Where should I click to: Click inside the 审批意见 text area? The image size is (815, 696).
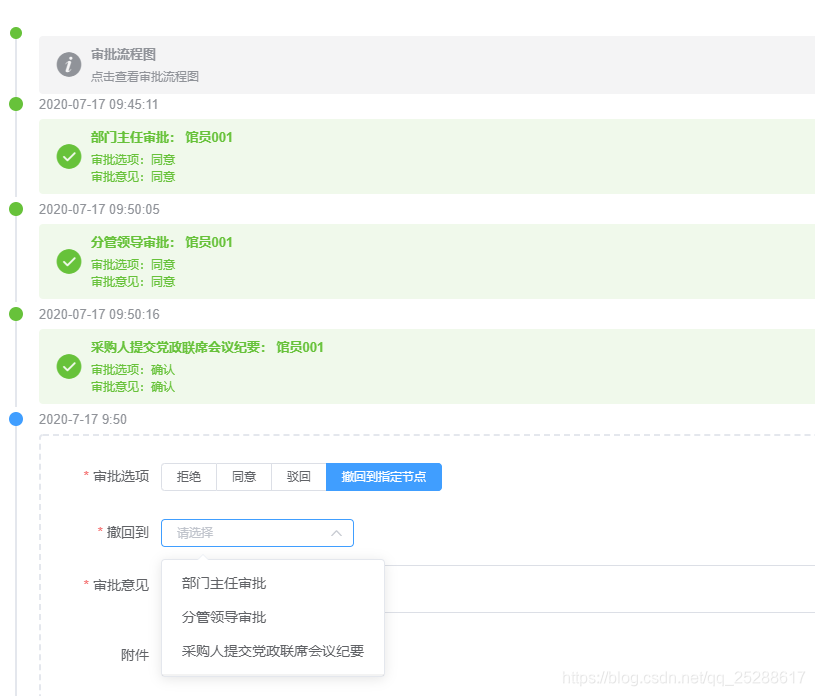[x=599, y=589]
